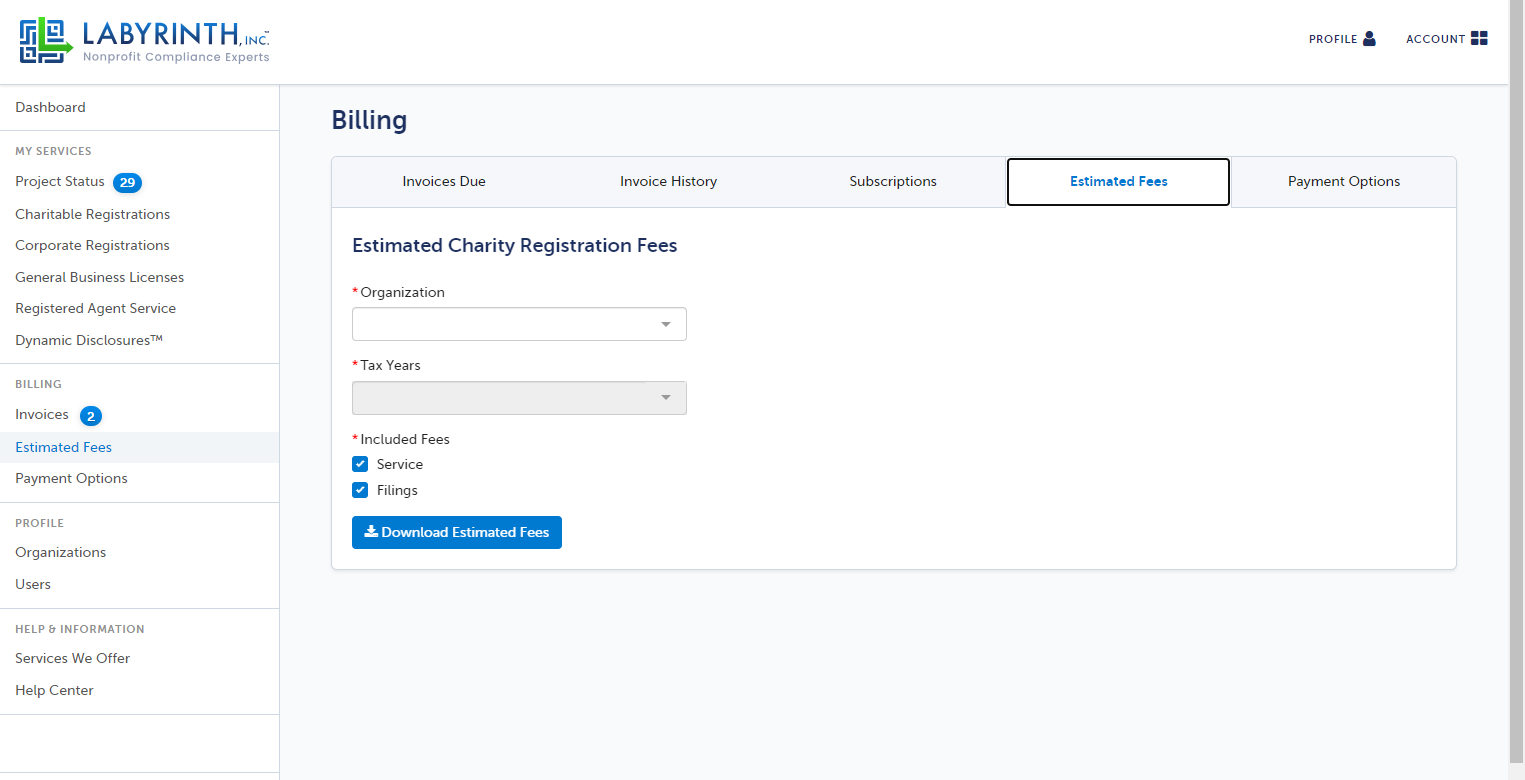Viewport: 1525px width, 780px height.
Task: Uncheck the Service fee checkbox
Action: pos(360,464)
